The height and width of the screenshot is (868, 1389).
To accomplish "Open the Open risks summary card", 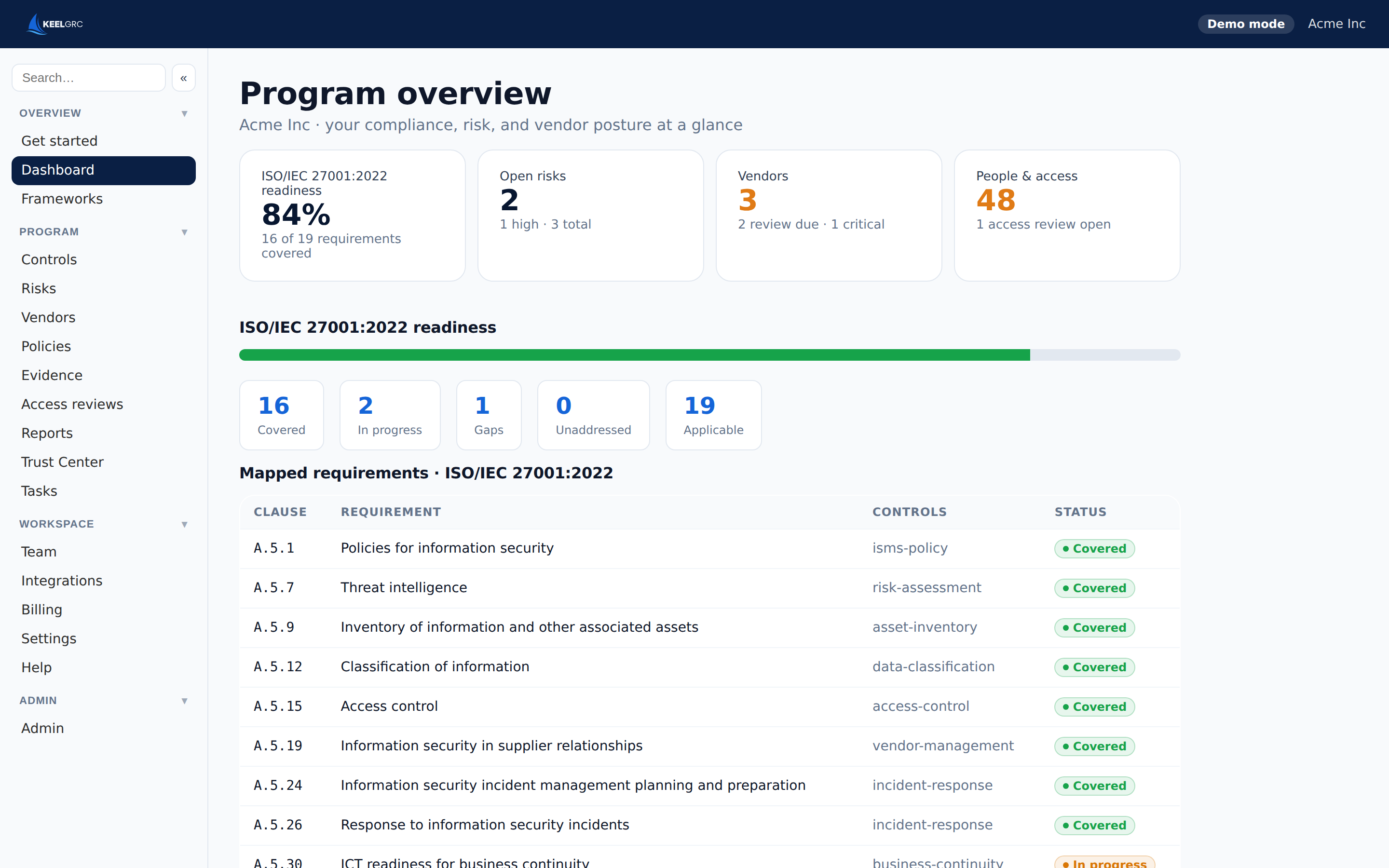I will (x=591, y=215).
